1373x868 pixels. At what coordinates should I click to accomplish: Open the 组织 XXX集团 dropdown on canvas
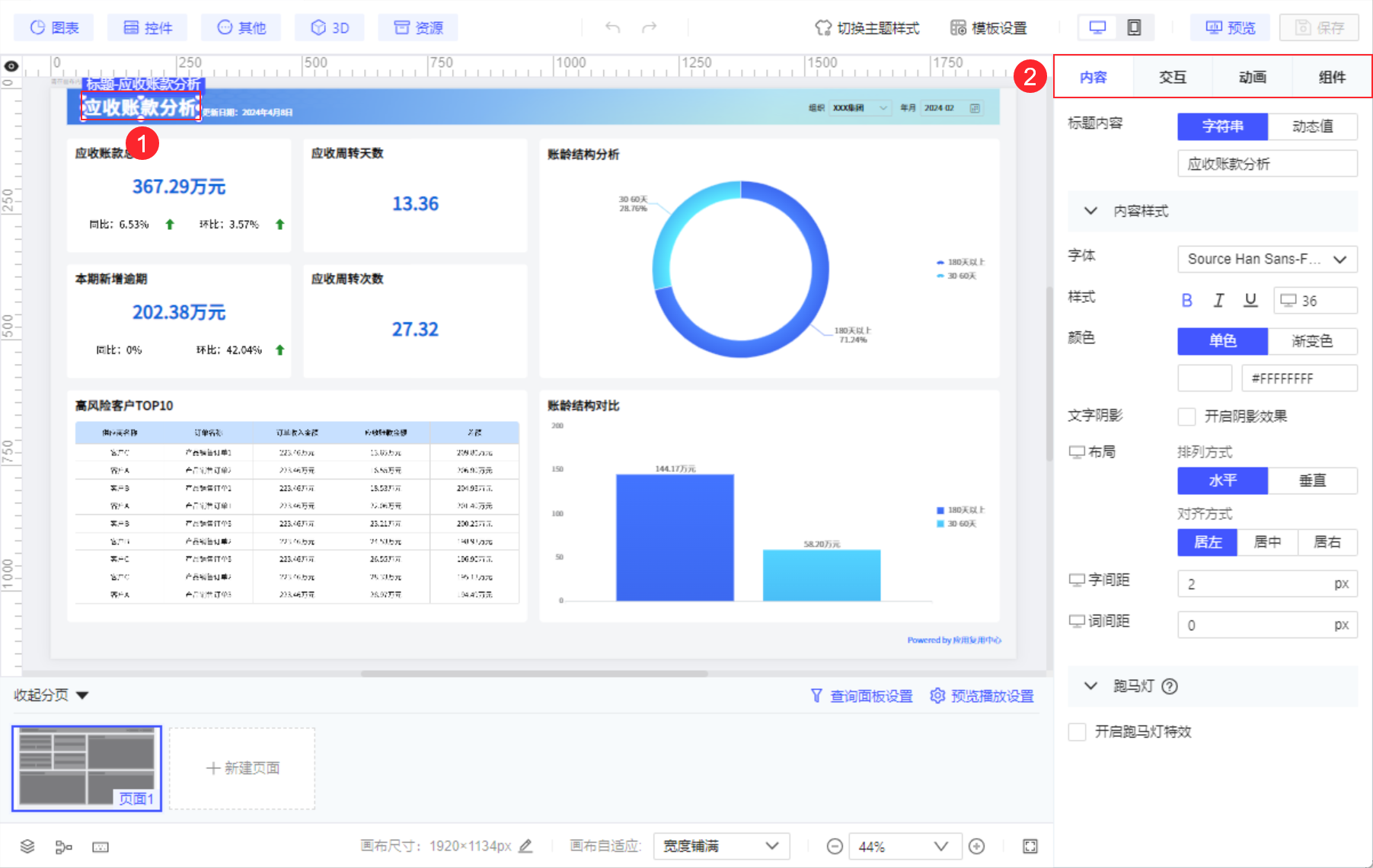[861, 108]
